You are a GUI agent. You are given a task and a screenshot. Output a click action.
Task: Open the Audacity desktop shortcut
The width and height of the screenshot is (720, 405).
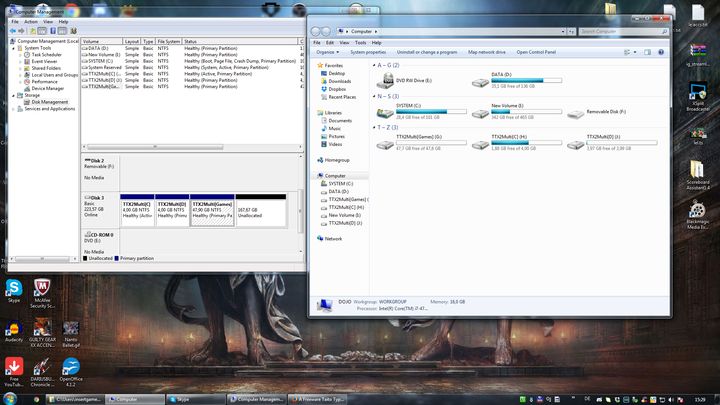14,332
